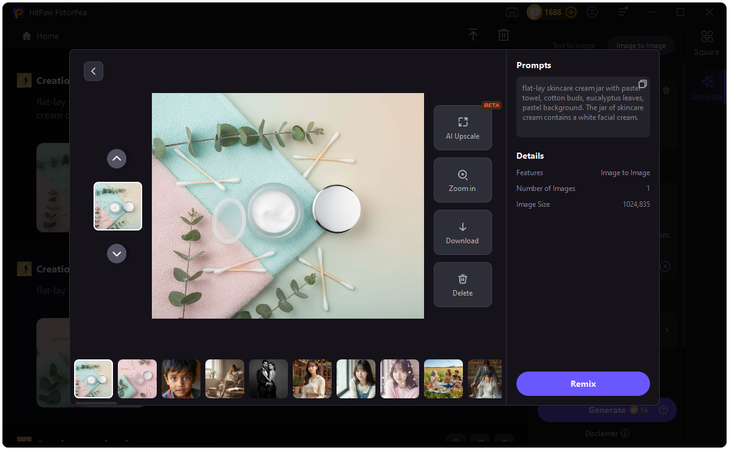The image size is (729, 450).
Task: Open the user account icon
Action: (592, 13)
